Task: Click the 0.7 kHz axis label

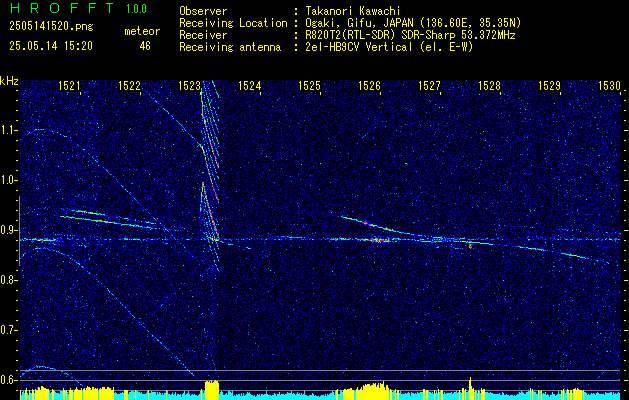Action: coord(8,330)
